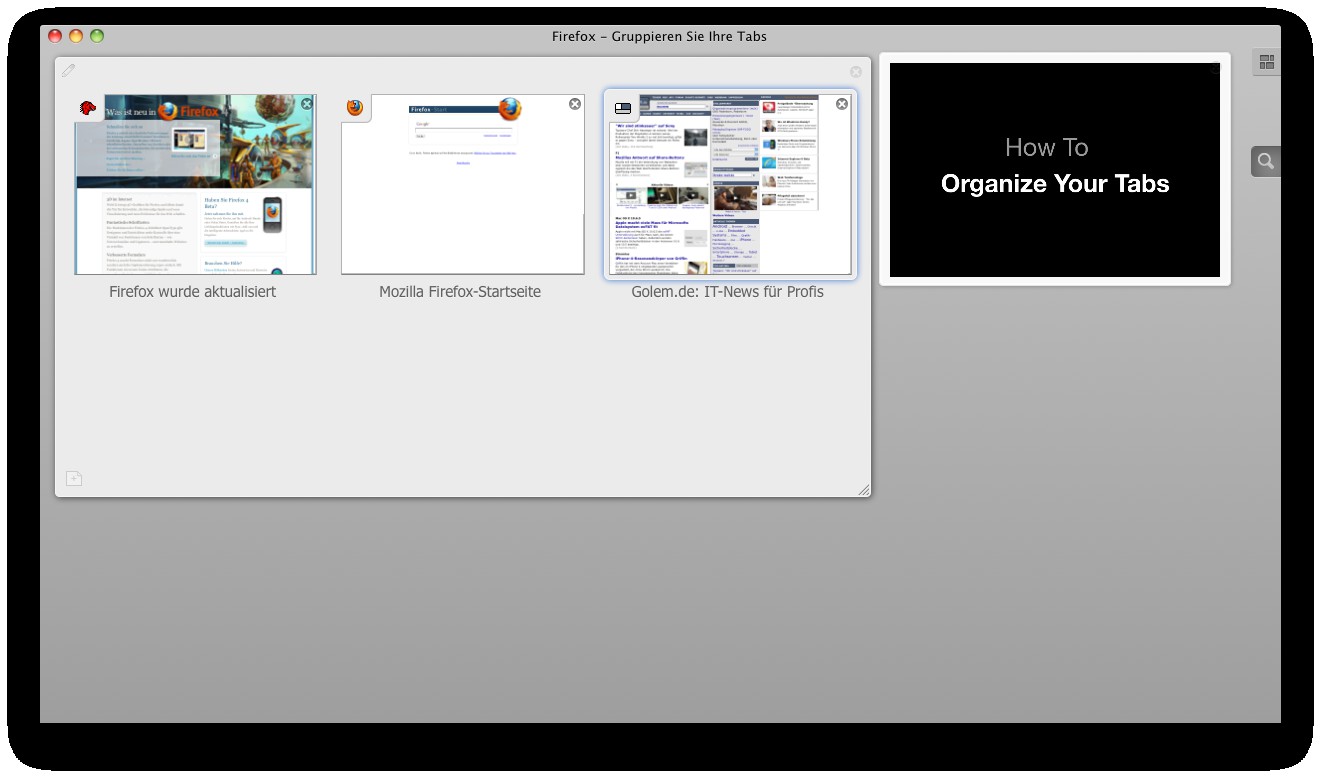Click the 'Mozilla Firefox-Startseite' title label
The height and width of the screenshot is (778, 1321).
point(460,292)
